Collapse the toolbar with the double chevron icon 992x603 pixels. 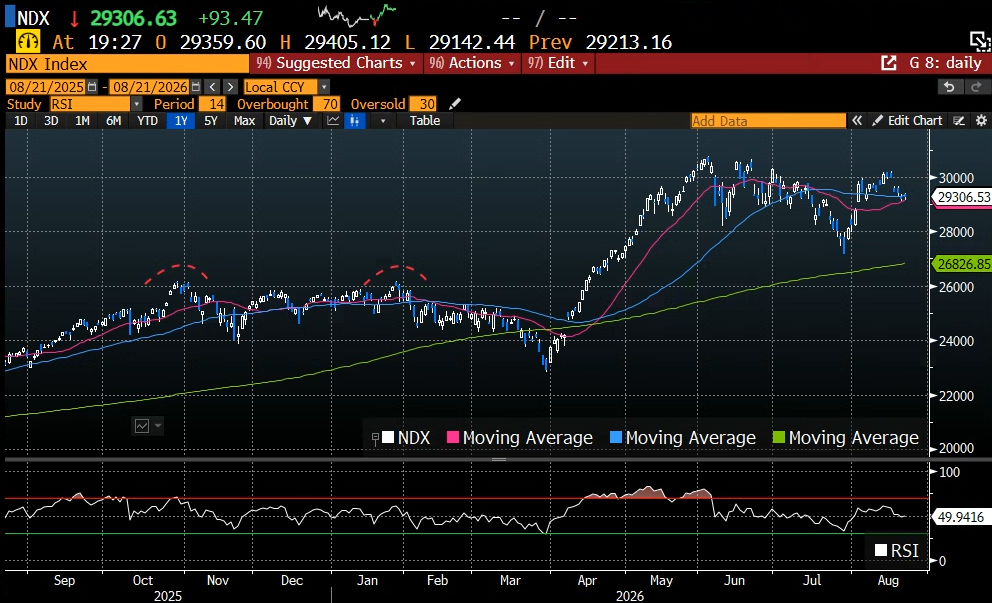click(857, 120)
